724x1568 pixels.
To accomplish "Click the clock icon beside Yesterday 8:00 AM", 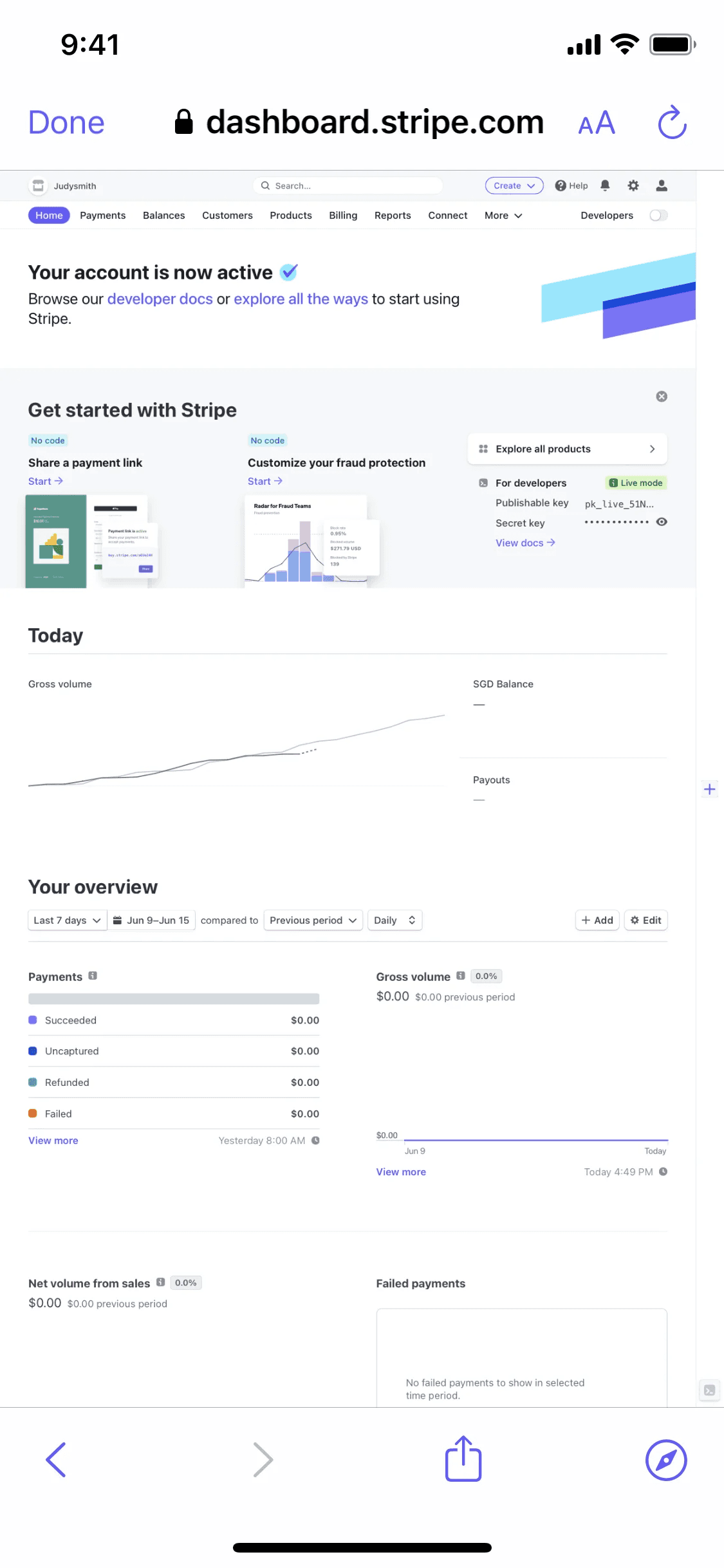I will pos(316,1141).
